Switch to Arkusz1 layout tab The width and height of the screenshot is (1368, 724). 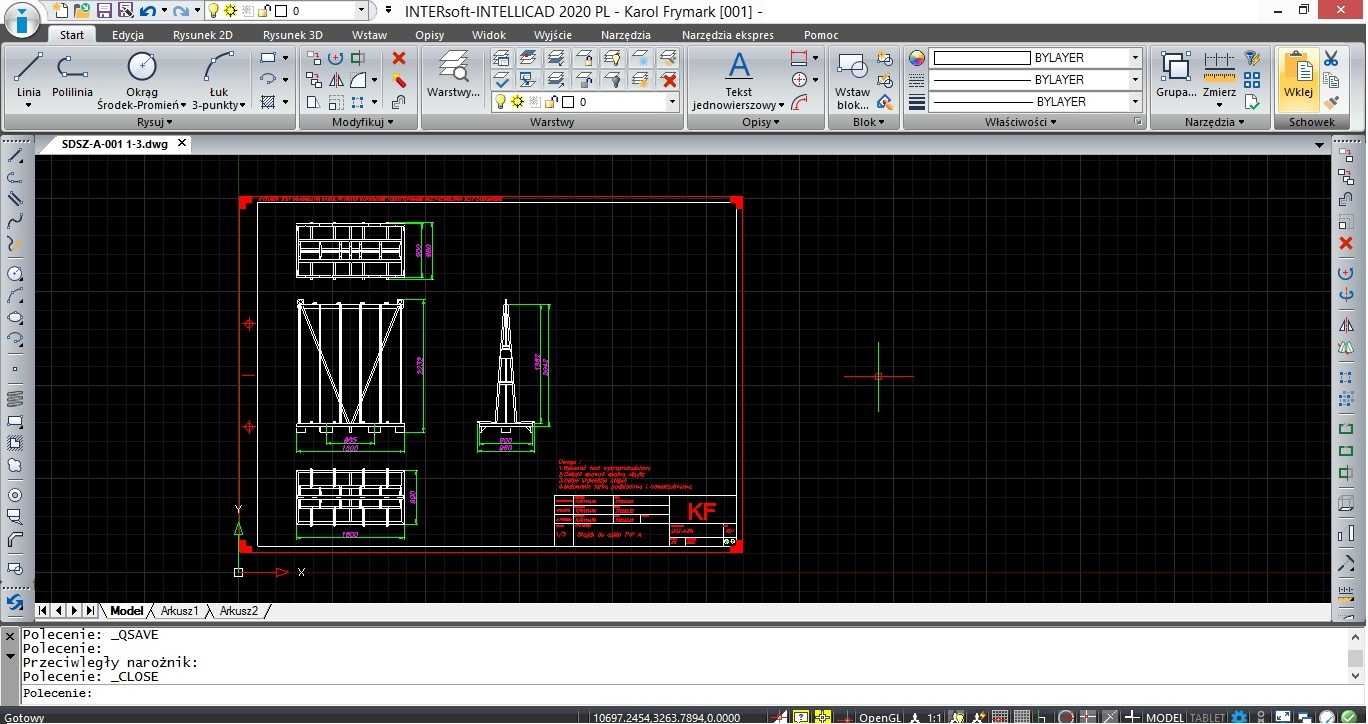coord(180,611)
